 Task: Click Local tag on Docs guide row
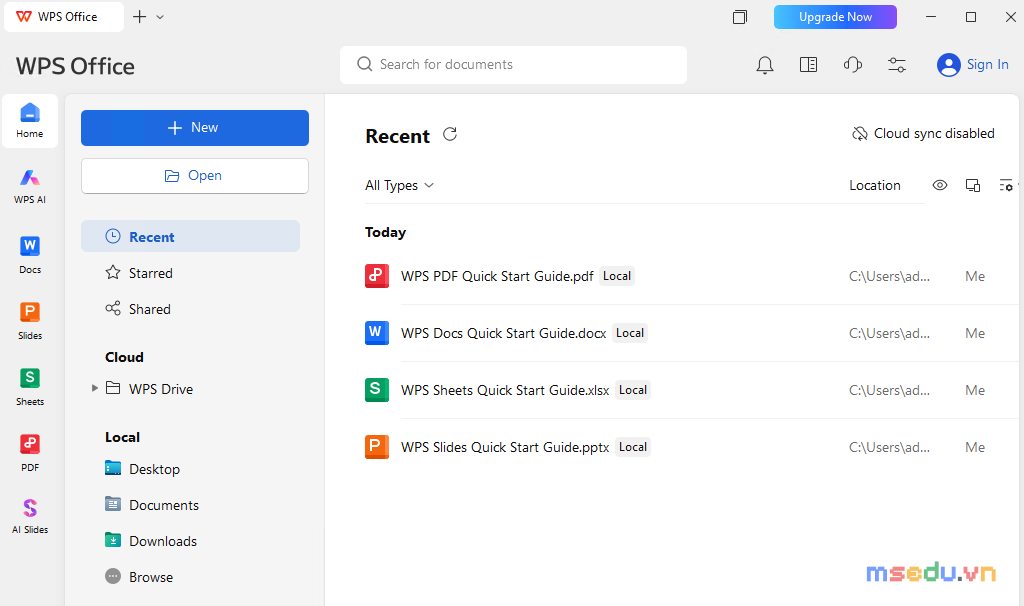pos(630,333)
